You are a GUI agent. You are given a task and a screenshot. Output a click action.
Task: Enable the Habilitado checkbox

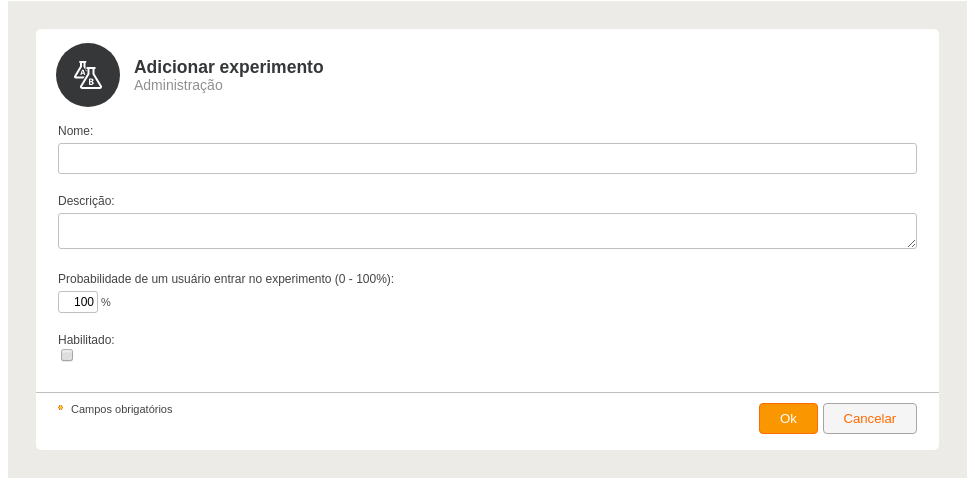[67, 355]
